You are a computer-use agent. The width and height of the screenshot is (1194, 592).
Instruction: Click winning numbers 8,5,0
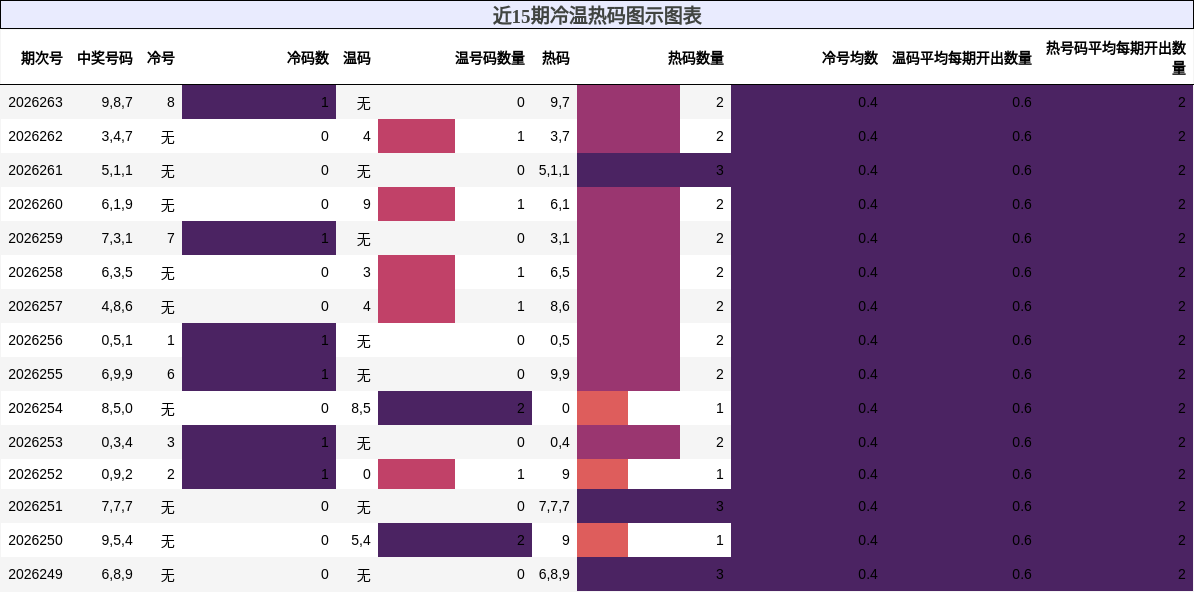click(x=117, y=408)
